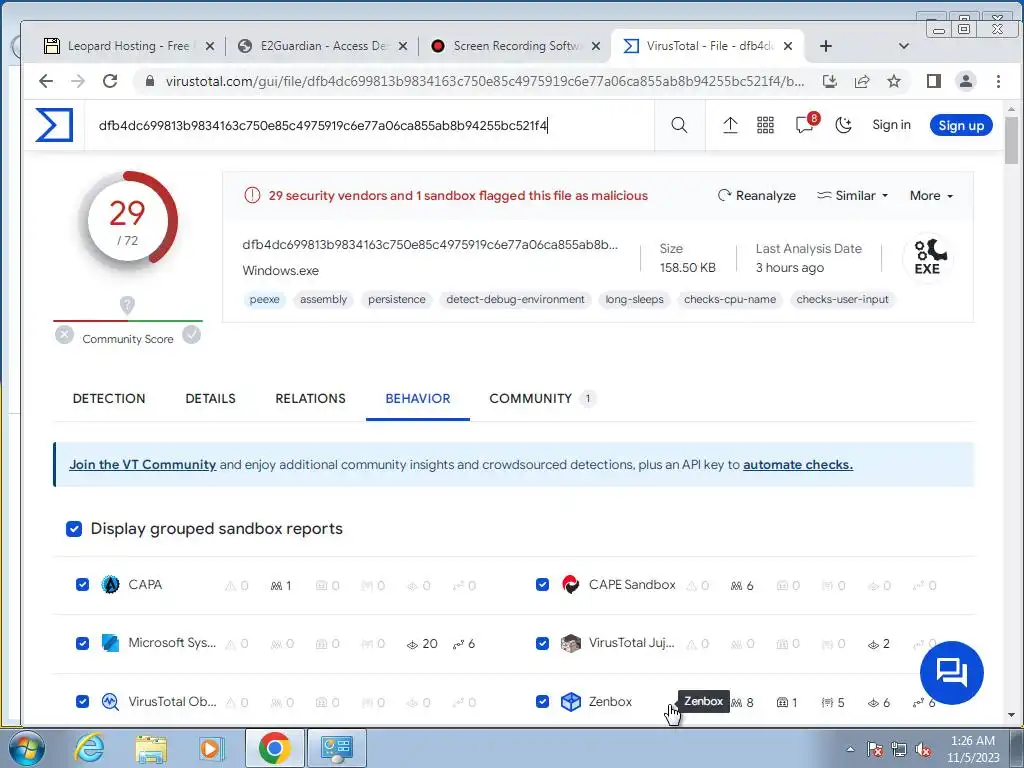The height and width of the screenshot is (768, 1024).
Task: Click the CAPE Sandbox logo icon
Action: [x=571, y=584]
